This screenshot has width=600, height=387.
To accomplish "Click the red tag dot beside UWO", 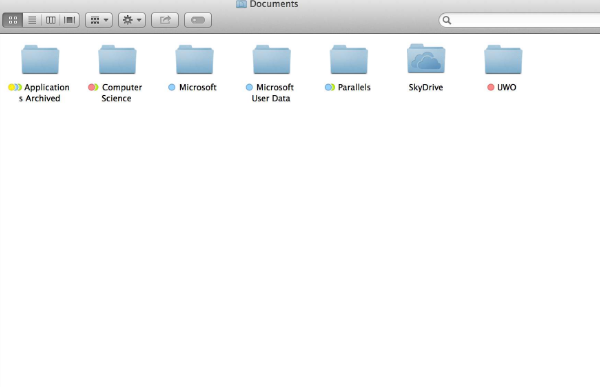I will pos(491,87).
